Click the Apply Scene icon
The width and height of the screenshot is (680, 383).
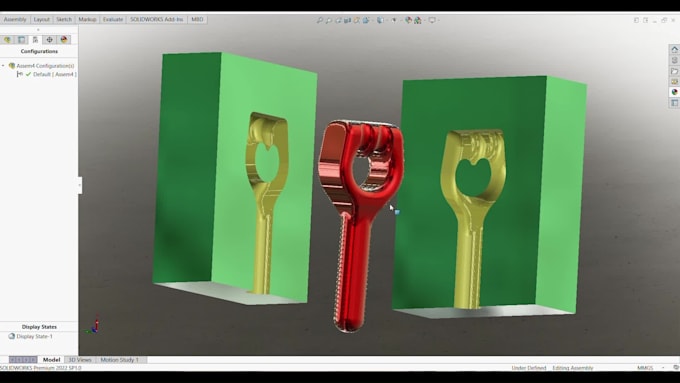(418, 20)
